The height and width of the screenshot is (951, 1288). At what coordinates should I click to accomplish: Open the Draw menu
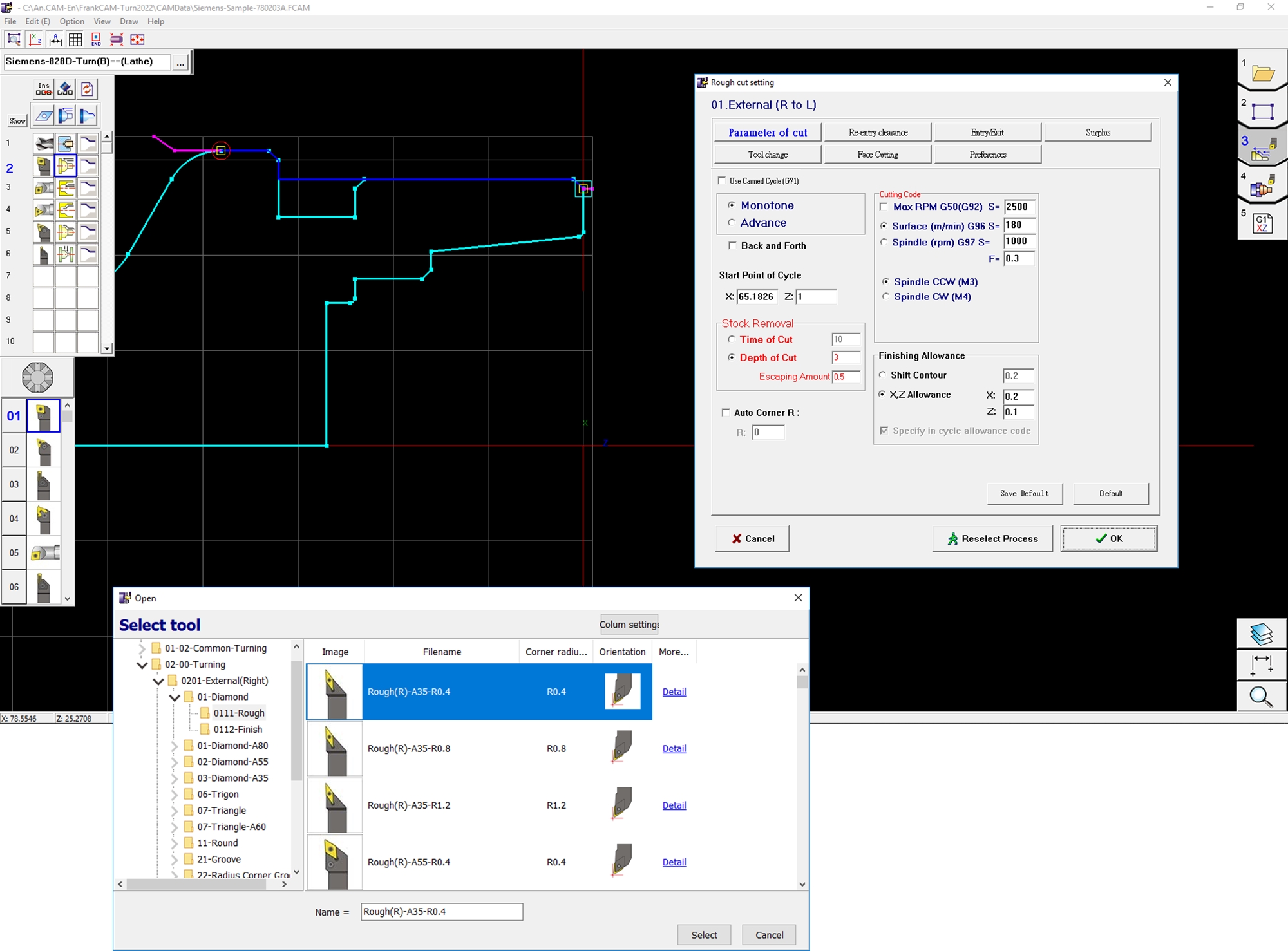(x=129, y=21)
